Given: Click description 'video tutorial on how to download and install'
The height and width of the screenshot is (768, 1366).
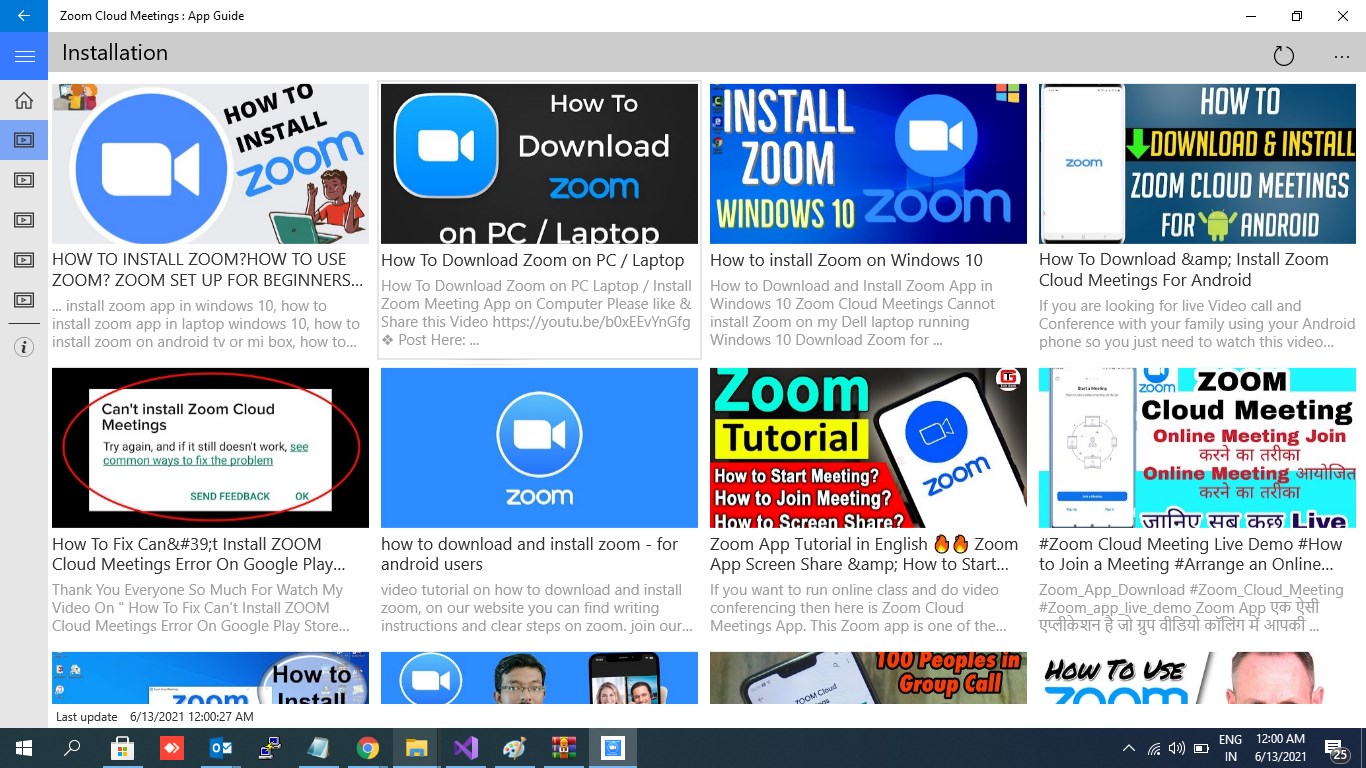Looking at the screenshot, I should (537, 608).
